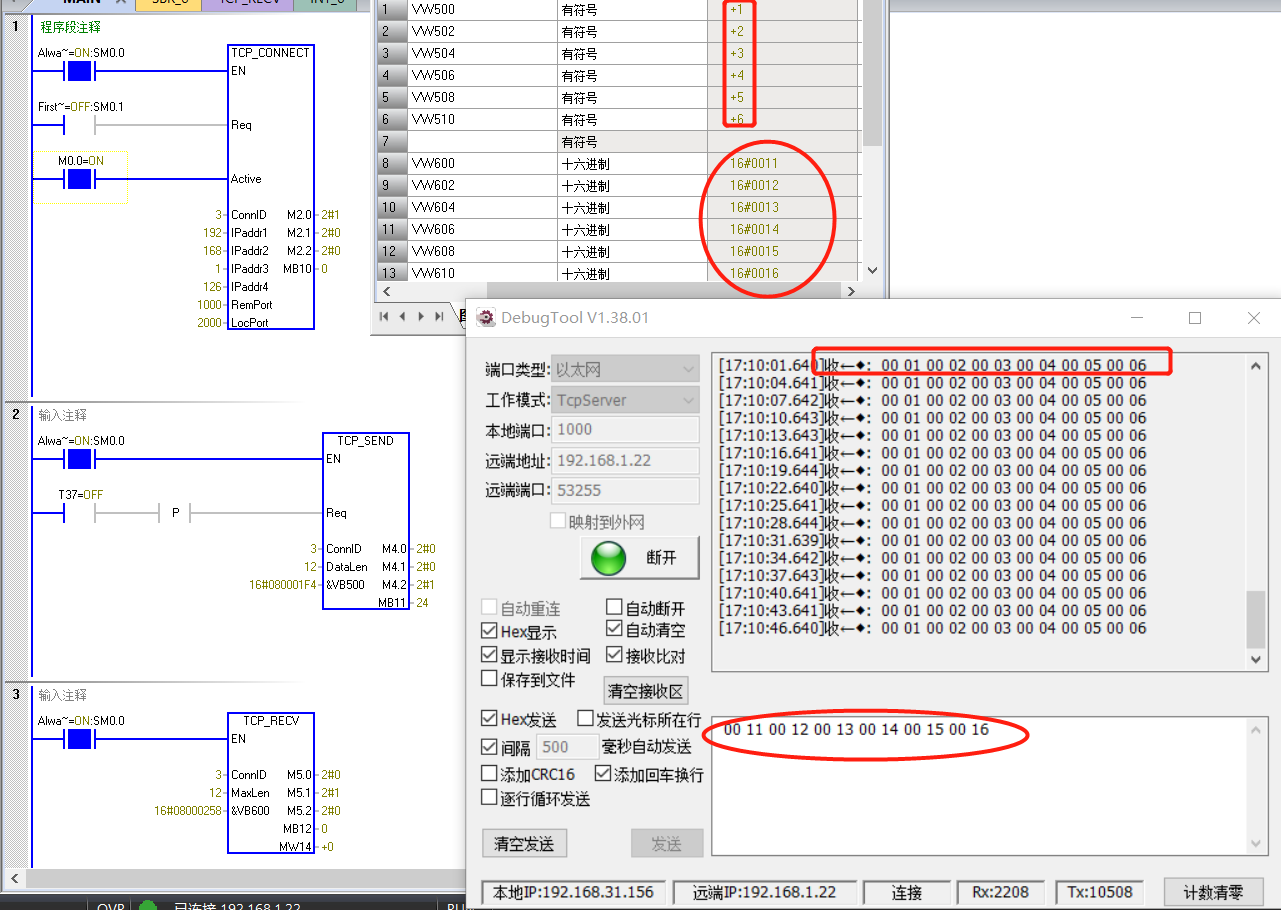The height and width of the screenshot is (910, 1281).
Task: Jump to first record with leftmost navigation icon
Action: [x=384, y=316]
